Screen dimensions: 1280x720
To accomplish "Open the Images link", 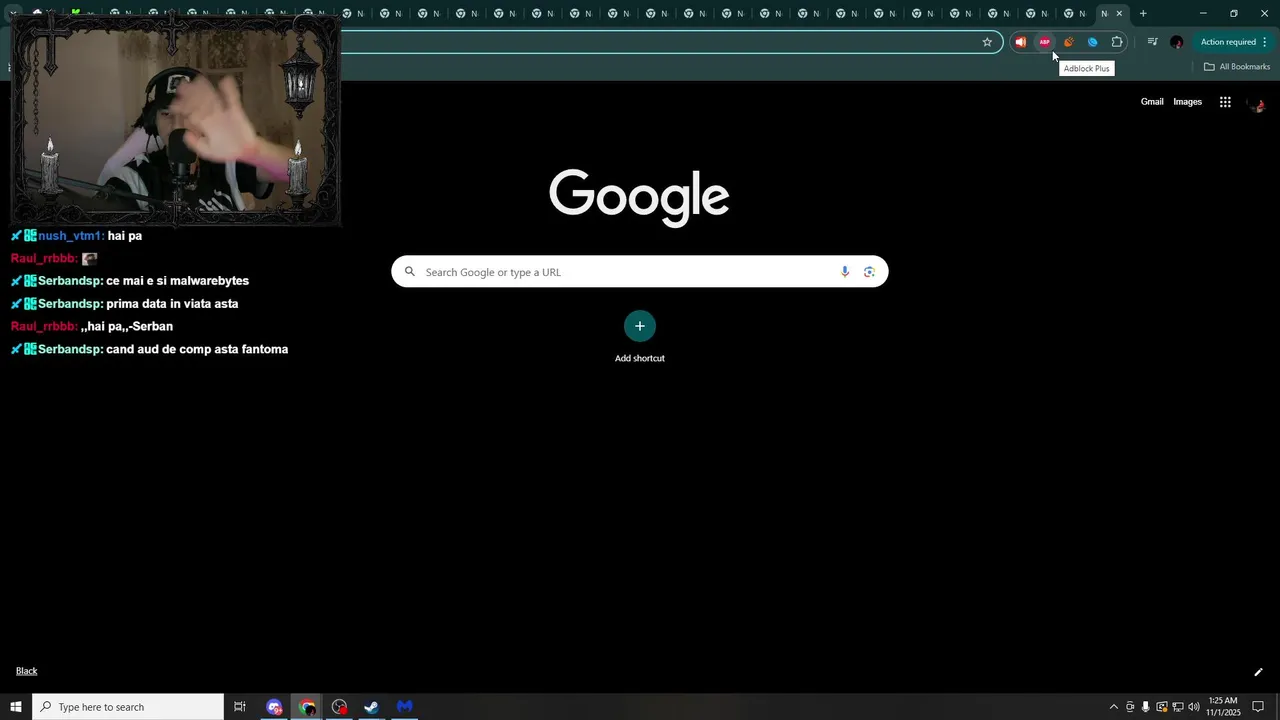I will [1187, 102].
